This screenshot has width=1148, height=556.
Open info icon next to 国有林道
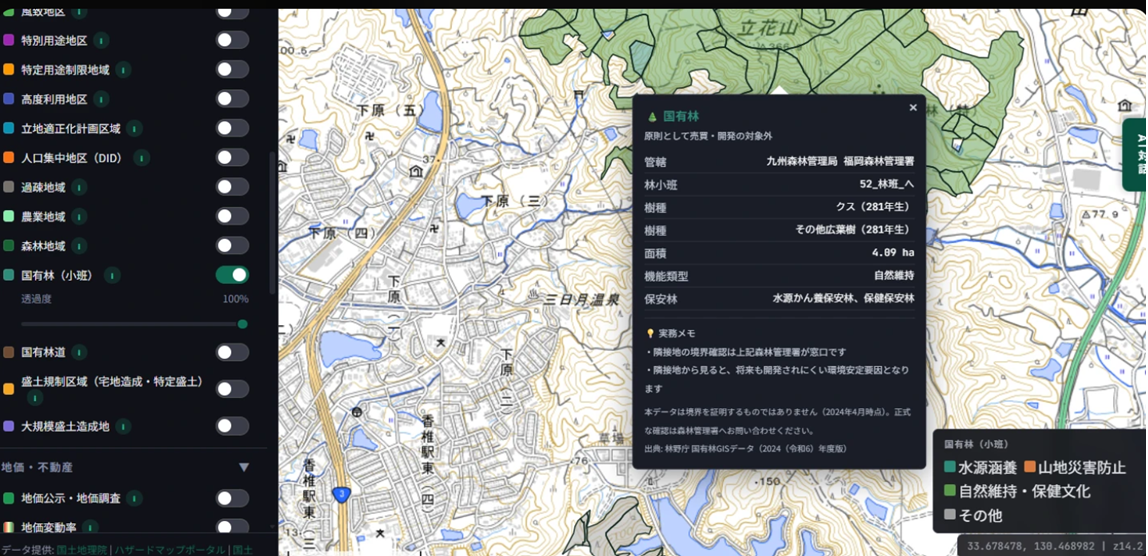(79, 352)
